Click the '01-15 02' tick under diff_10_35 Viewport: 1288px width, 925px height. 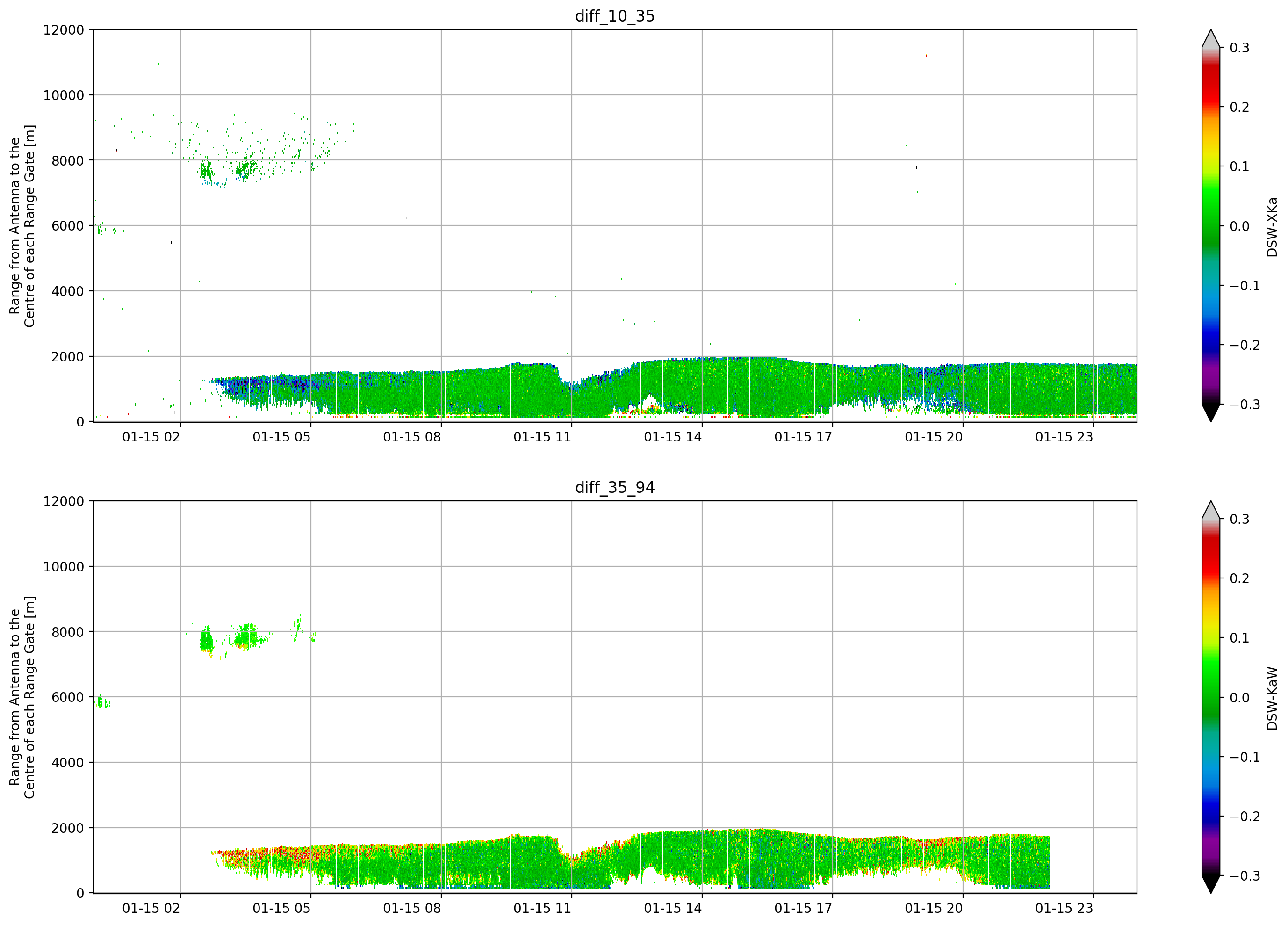click(x=151, y=437)
